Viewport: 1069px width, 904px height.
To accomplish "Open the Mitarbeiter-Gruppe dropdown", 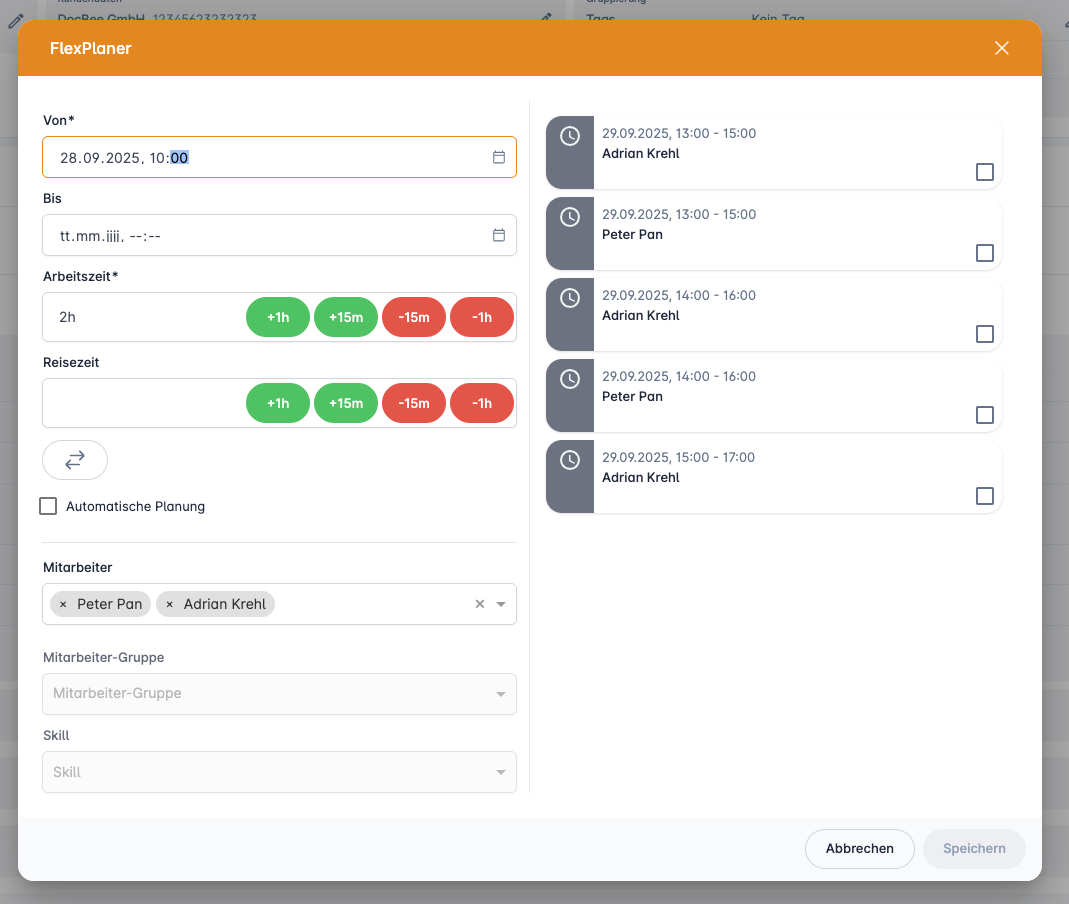I will (279, 693).
